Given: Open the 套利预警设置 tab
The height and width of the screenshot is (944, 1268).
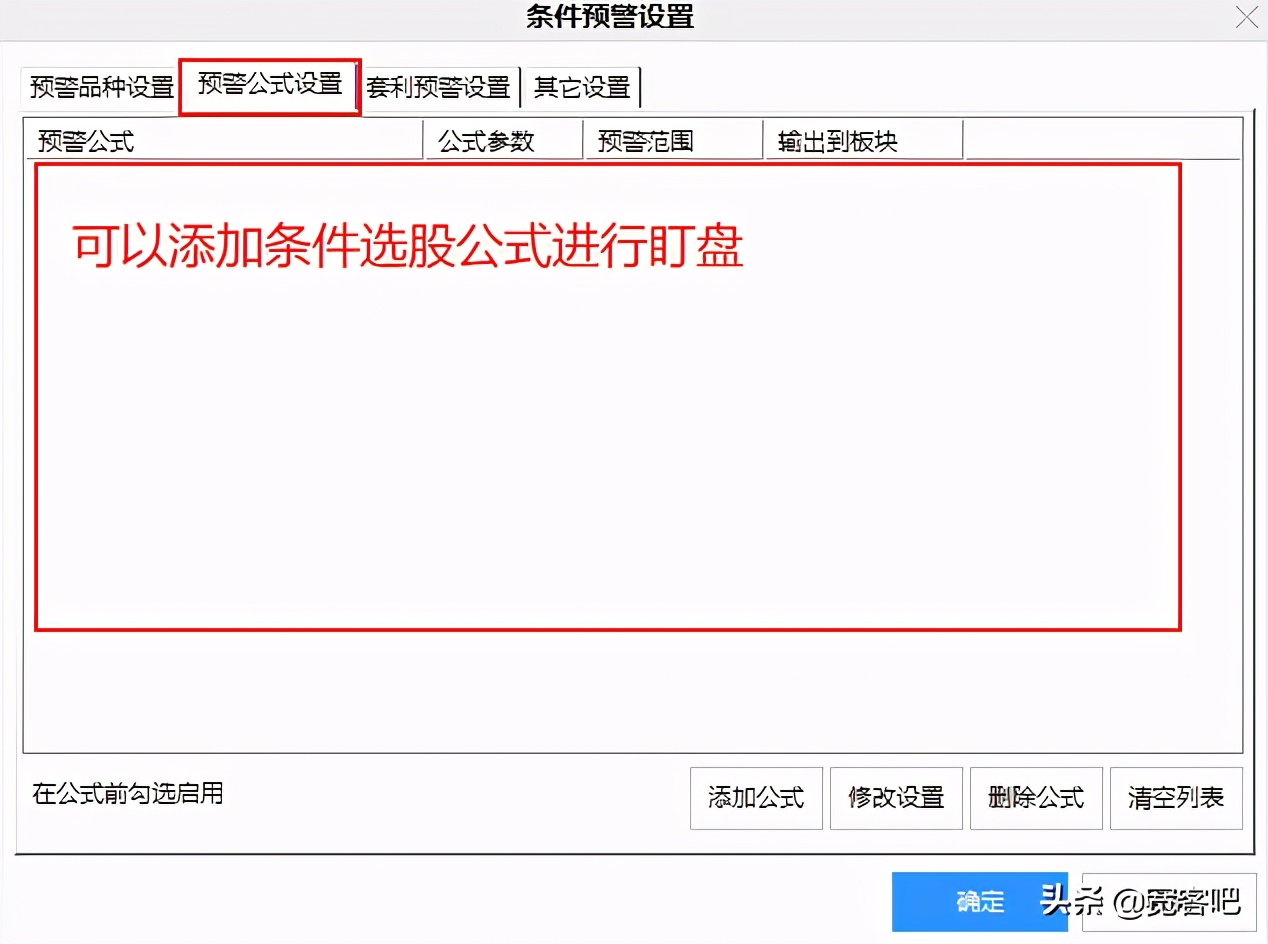Looking at the screenshot, I should point(438,87).
